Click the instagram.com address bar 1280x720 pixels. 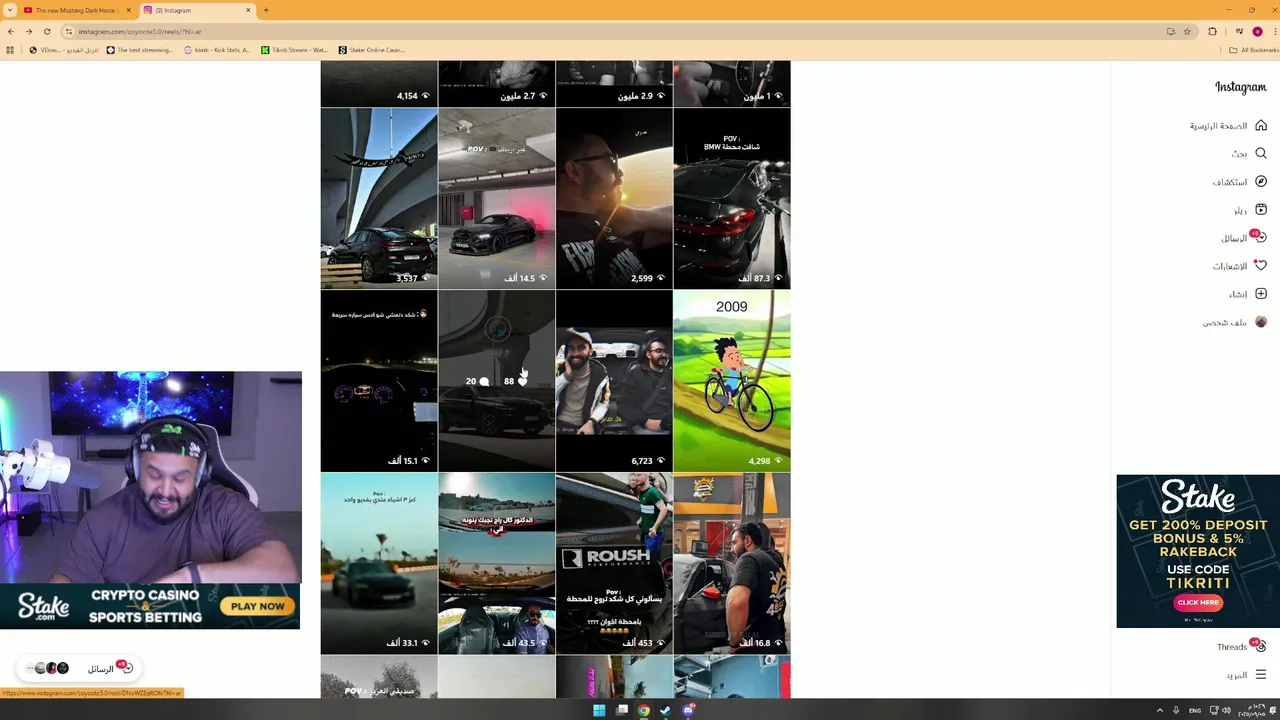pyautogui.click(x=600, y=31)
